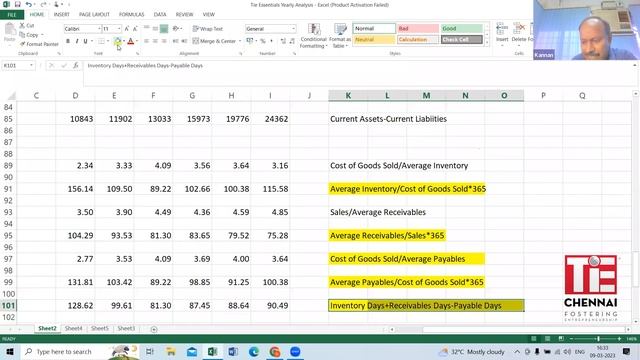Viewport: 640px width, 360px height.
Task: Apply the yellow fill color bucket
Action: click(117, 41)
